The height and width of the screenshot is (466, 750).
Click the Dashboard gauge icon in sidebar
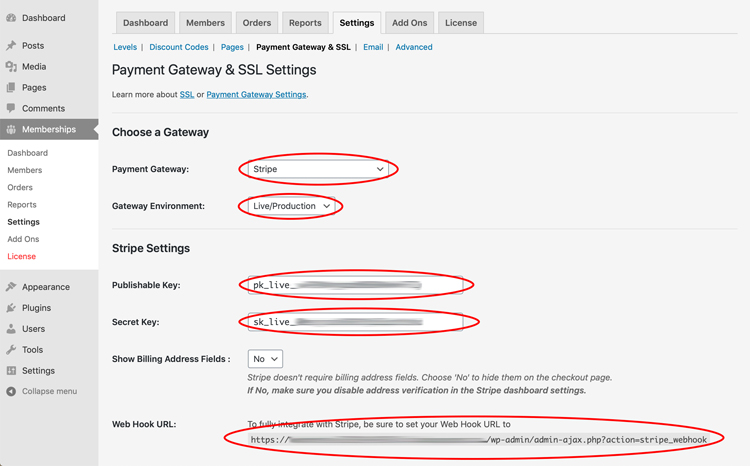11,18
